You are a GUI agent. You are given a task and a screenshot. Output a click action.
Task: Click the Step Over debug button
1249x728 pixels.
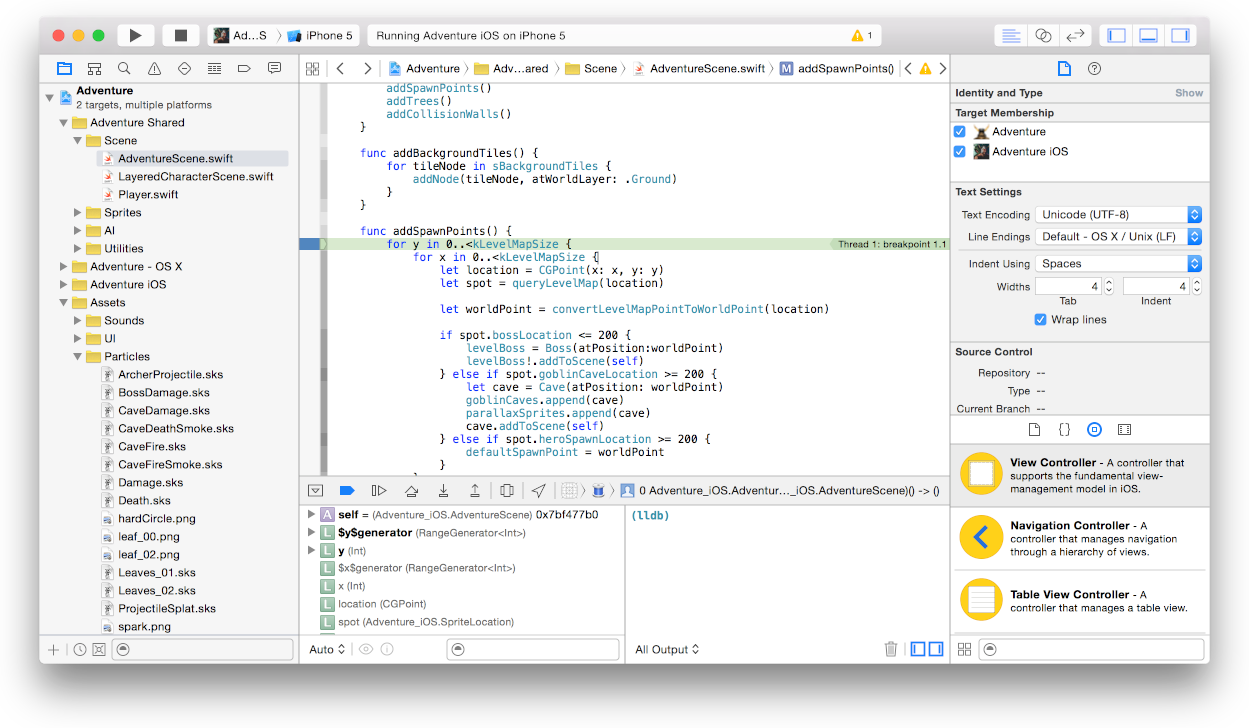(410, 490)
